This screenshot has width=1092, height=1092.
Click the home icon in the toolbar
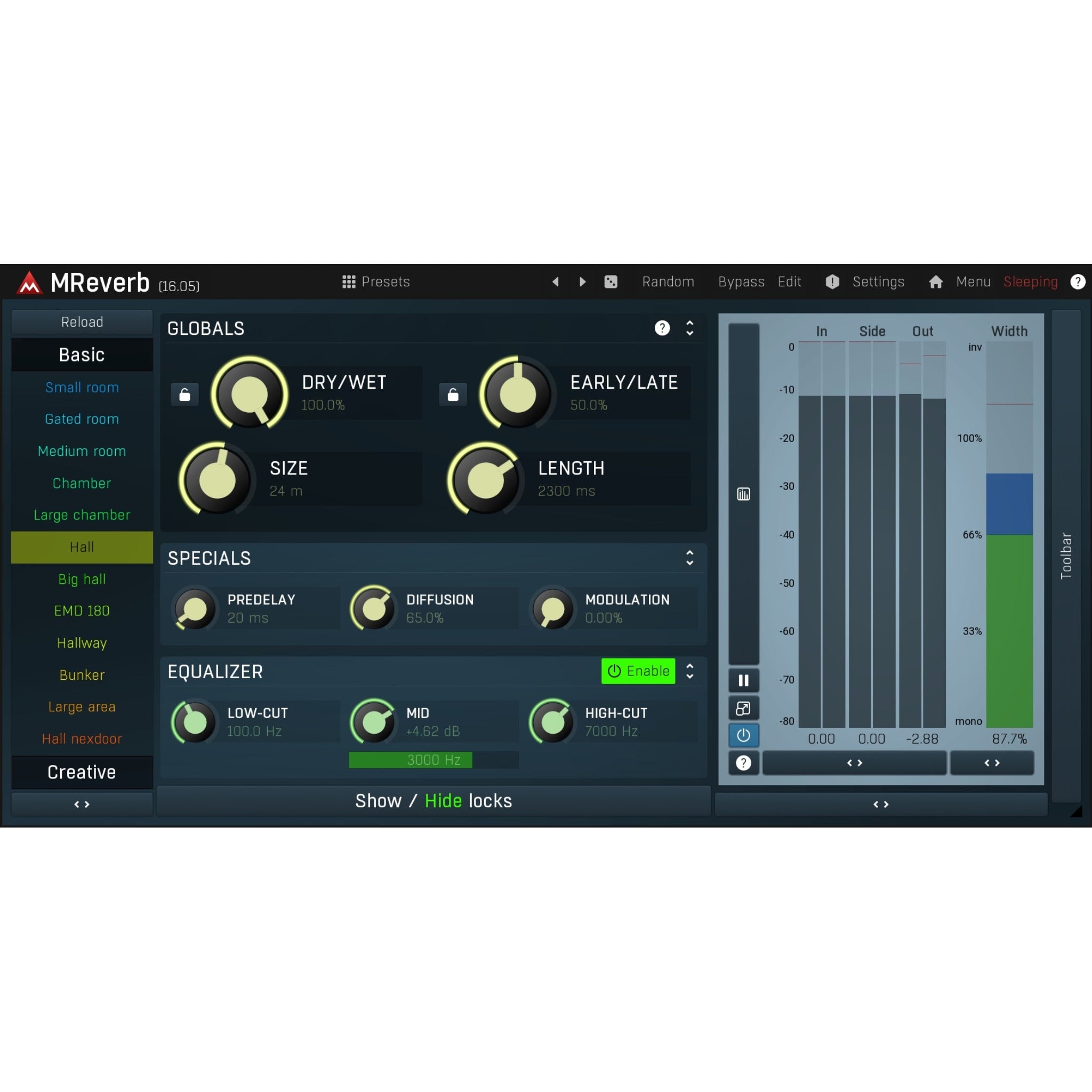point(935,282)
